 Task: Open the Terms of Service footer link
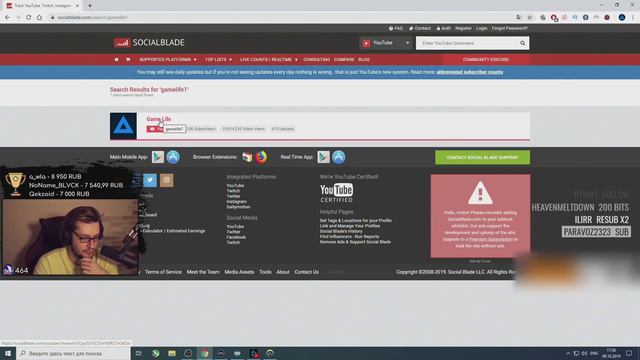pos(163,272)
